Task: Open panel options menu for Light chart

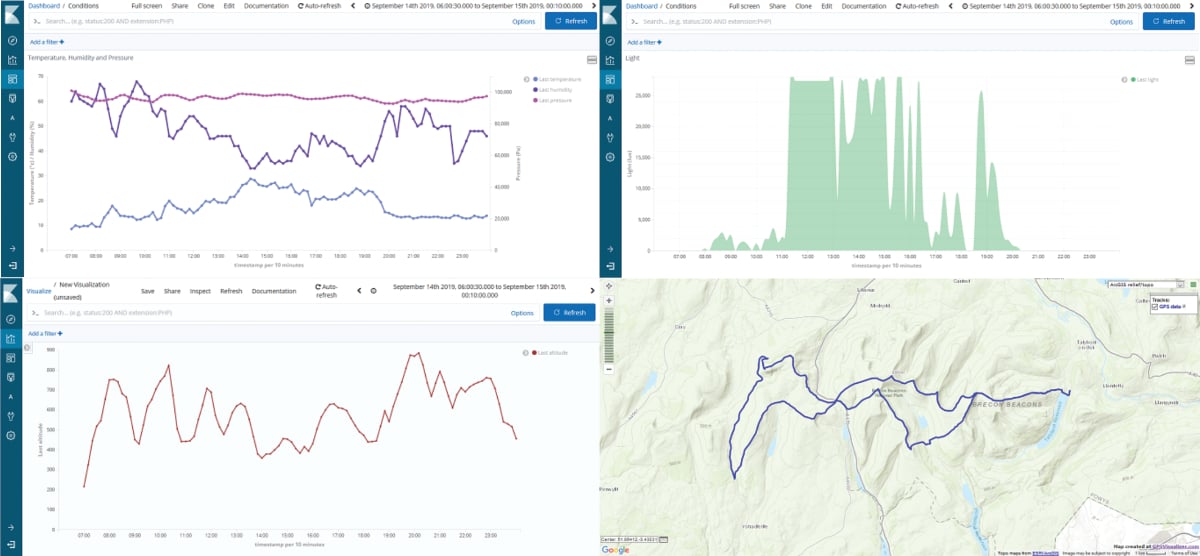Action: click(x=1190, y=60)
